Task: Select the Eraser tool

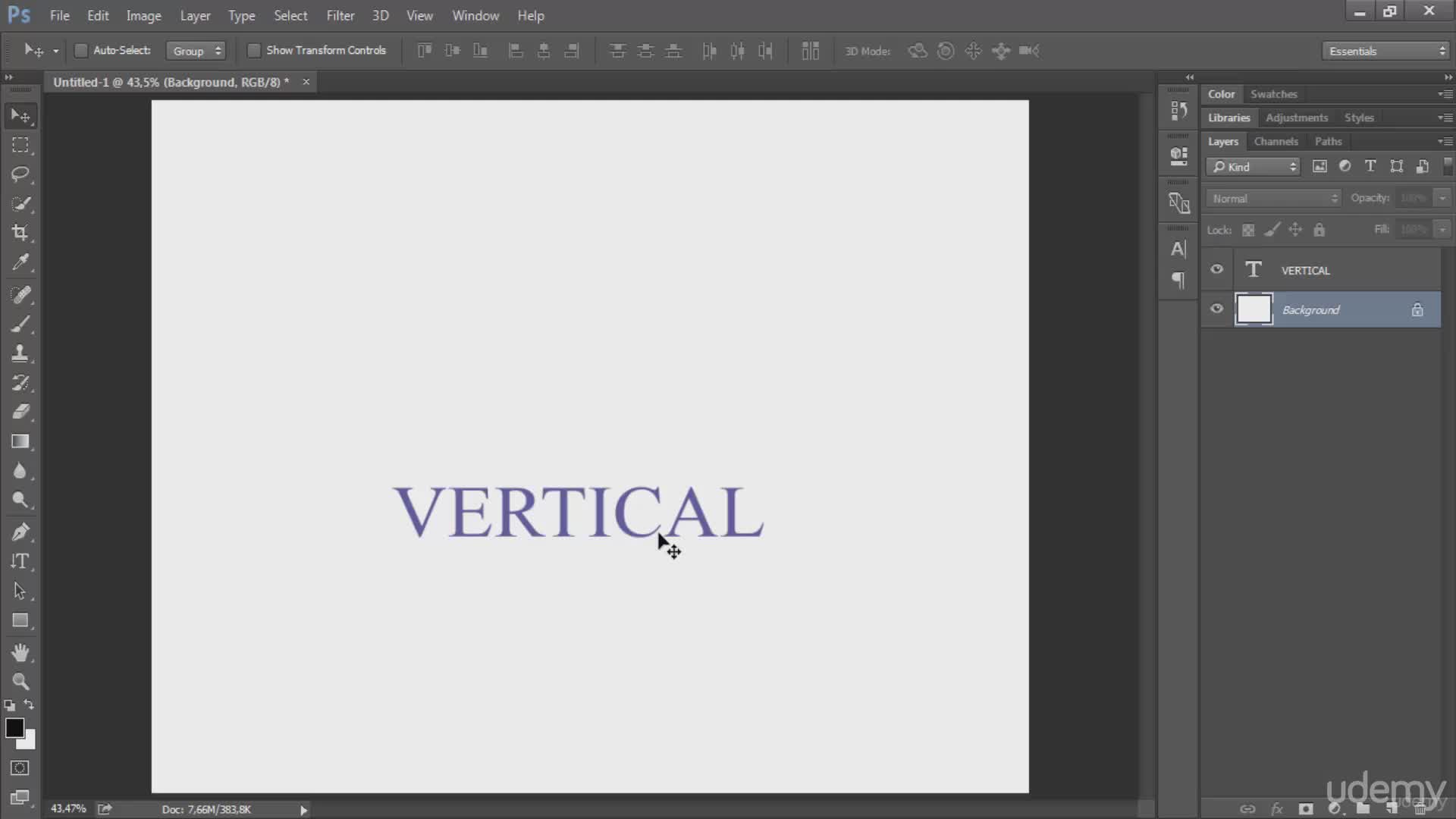Action: pyautogui.click(x=20, y=412)
